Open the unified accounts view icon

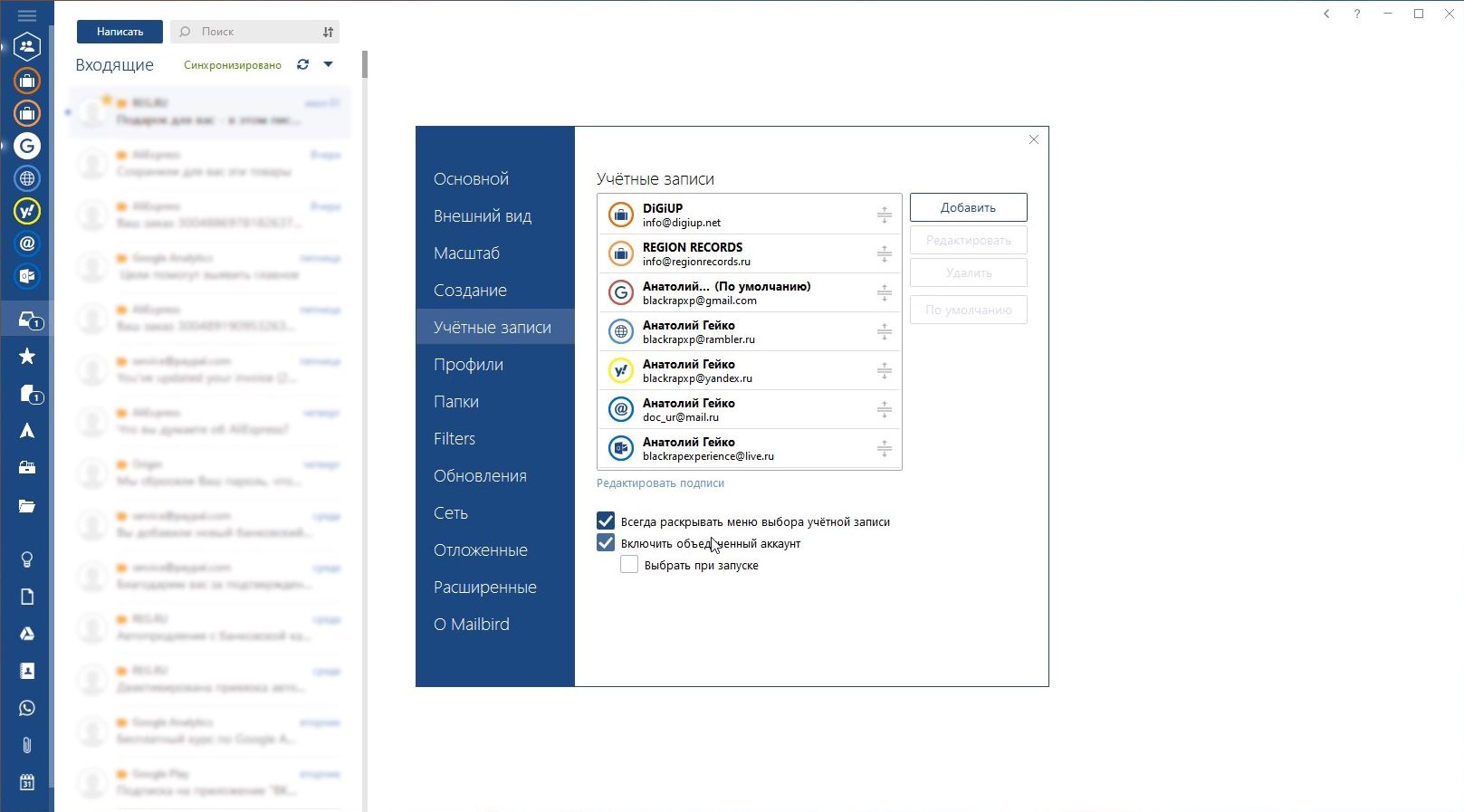tap(27, 46)
